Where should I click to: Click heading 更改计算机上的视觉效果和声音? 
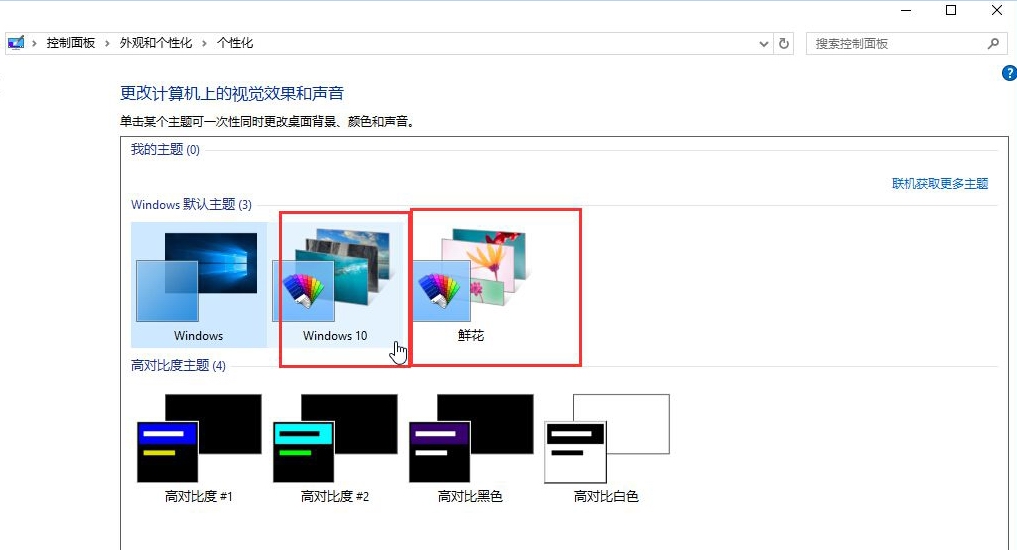232,93
